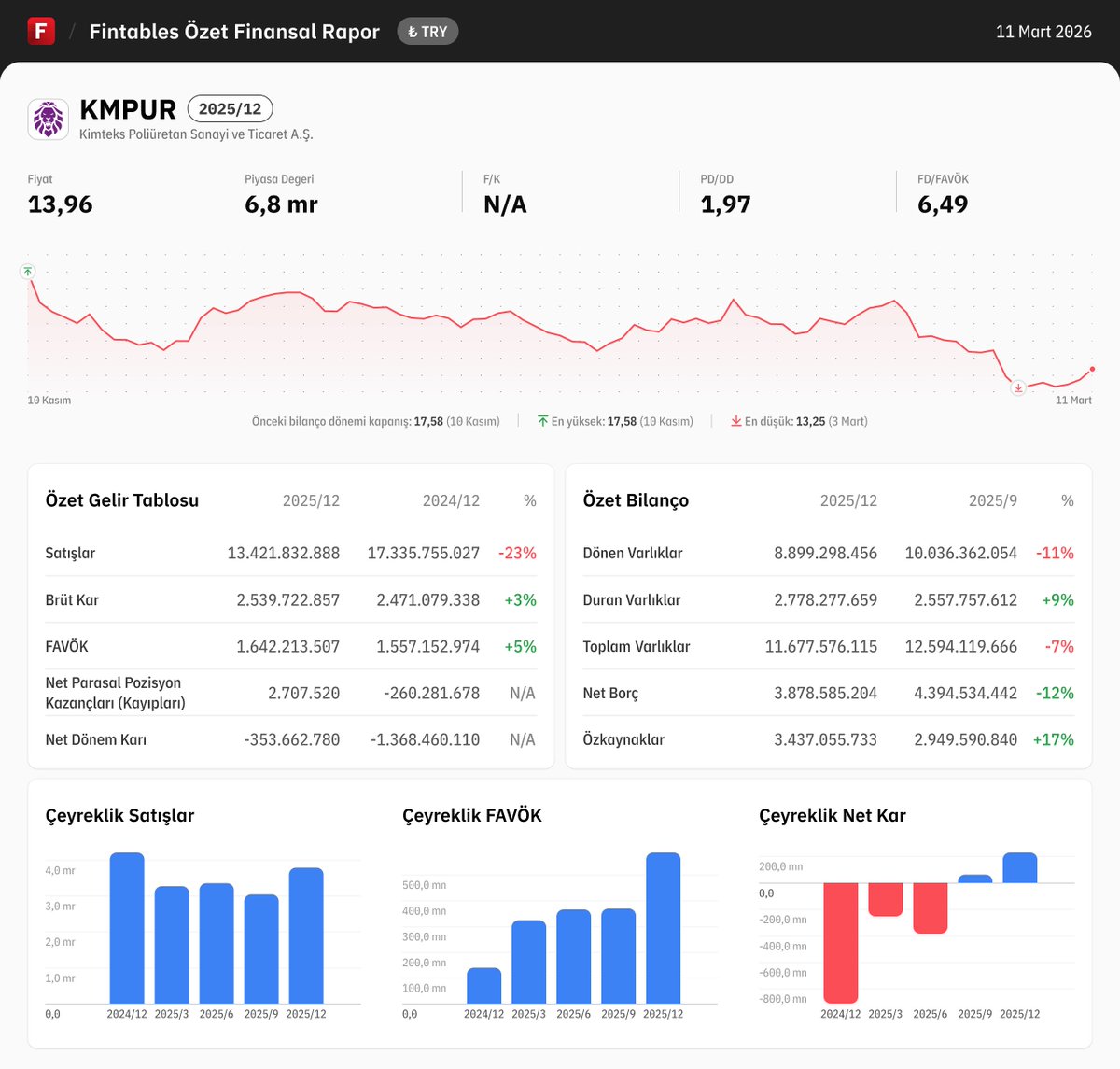
Task: Open the Önceki bilanço dönemi kapanış value 17,58
Action: coord(428,421)
